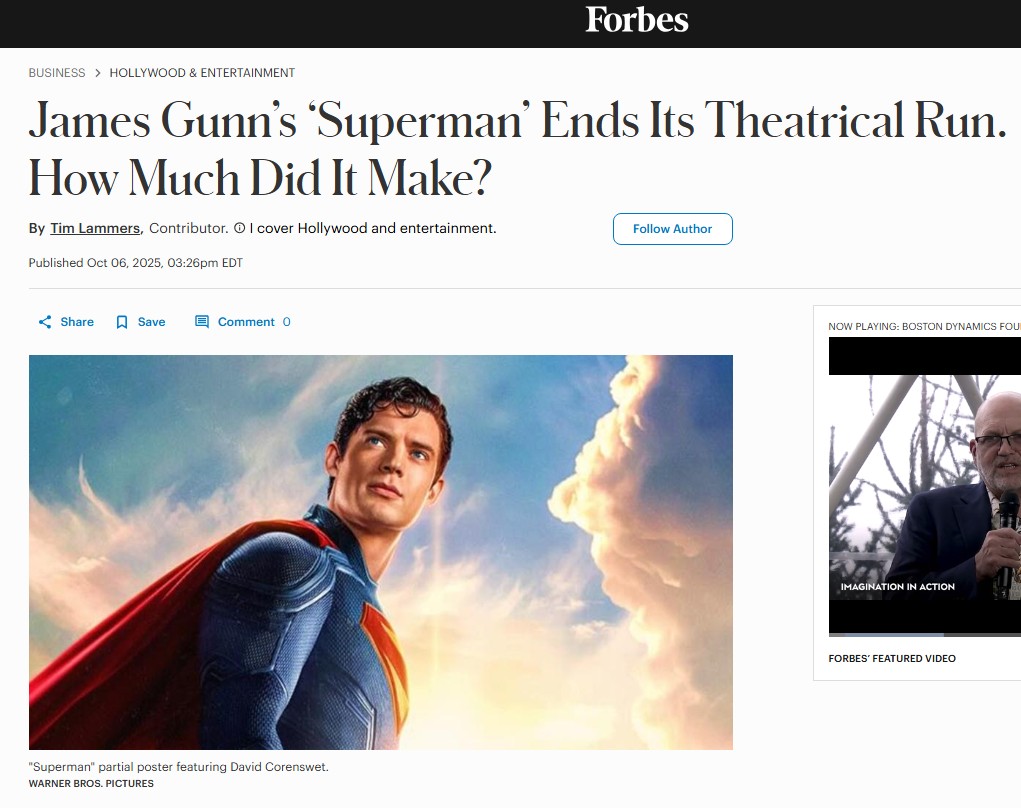
Task: Click the comment bubble icon
Action: 202,322
